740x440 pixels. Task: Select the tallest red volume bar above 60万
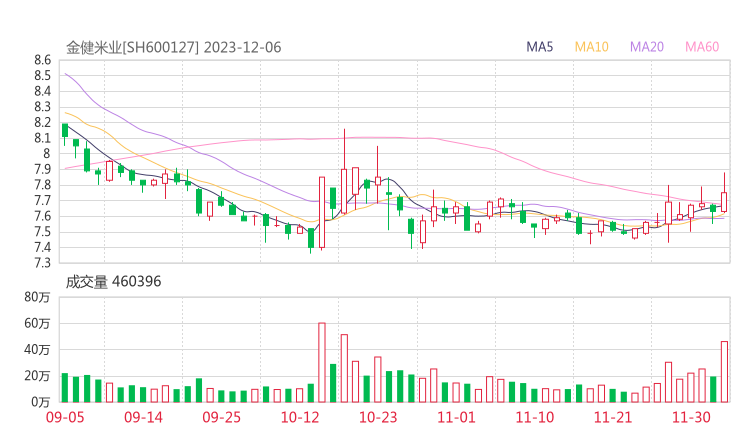tap(322, 363)
